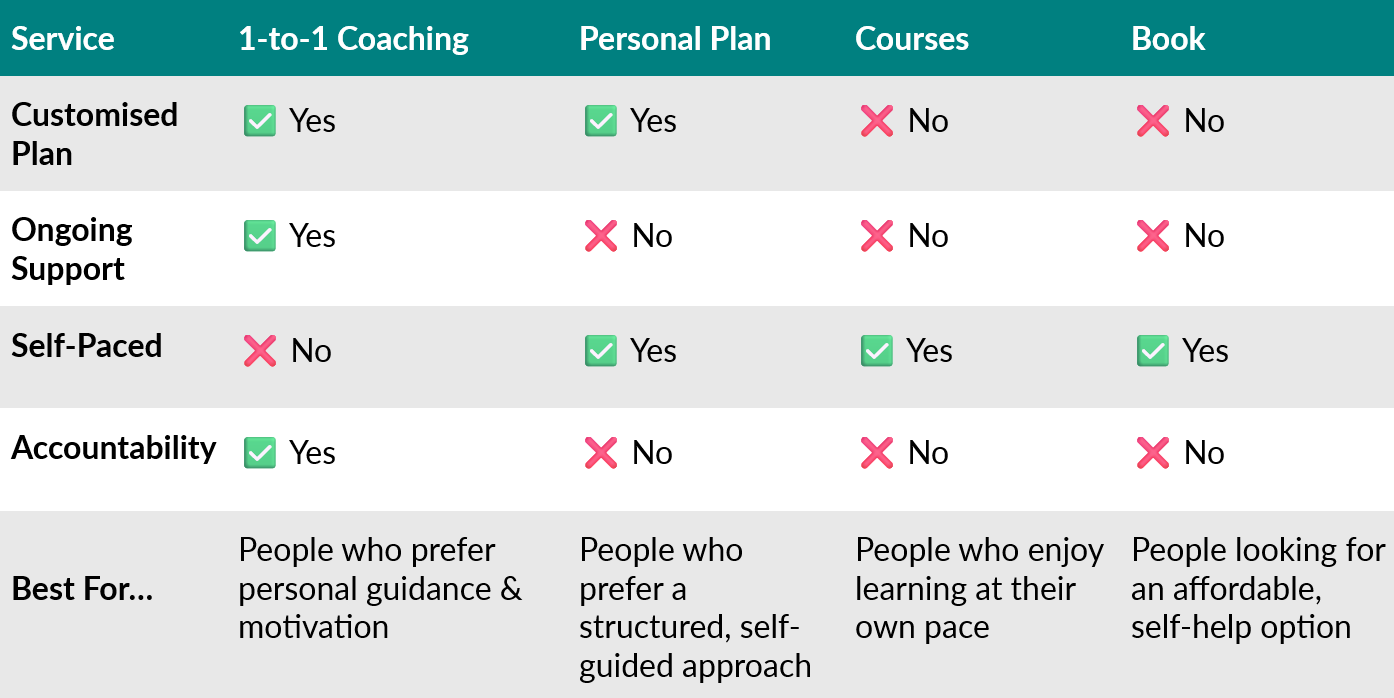Click green check for 1-to-1 Coaching Ongoing Support

click(x=260, y=237)
